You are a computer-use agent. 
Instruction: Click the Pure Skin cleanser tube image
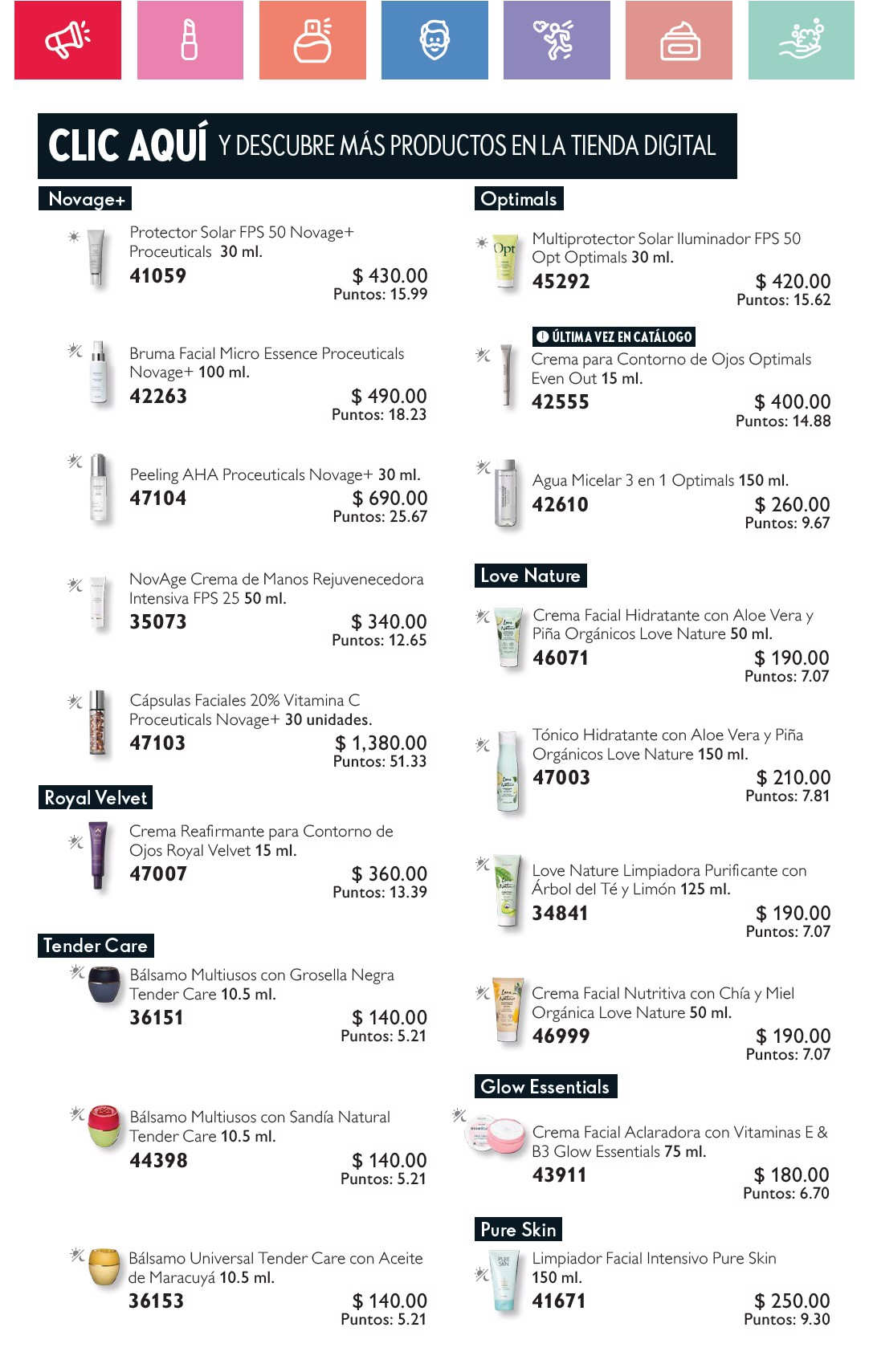[x=504, y=1280]
